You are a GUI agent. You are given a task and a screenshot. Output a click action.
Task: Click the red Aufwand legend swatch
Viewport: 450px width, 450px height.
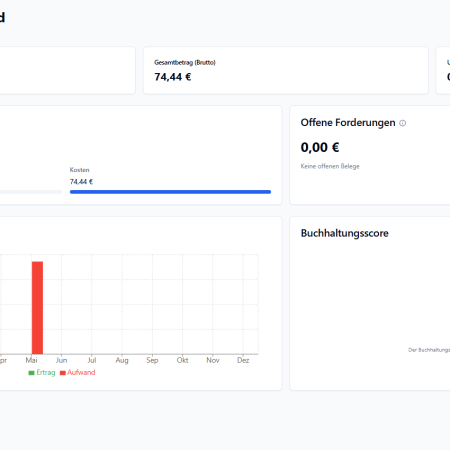63,373
